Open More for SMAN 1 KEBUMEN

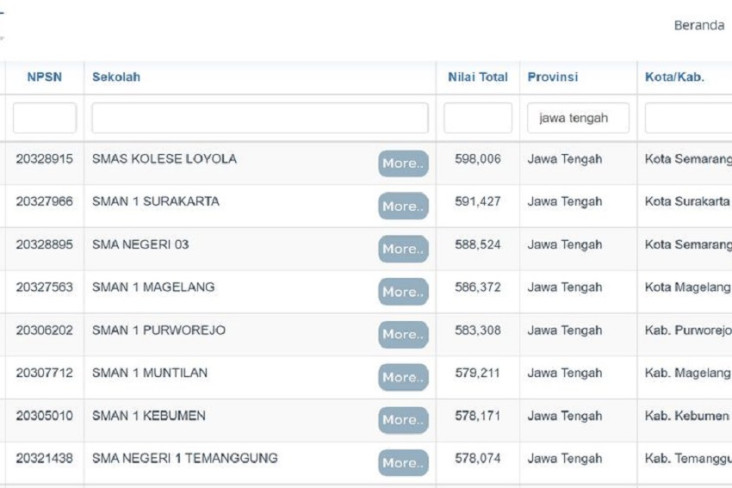[403, 420]
